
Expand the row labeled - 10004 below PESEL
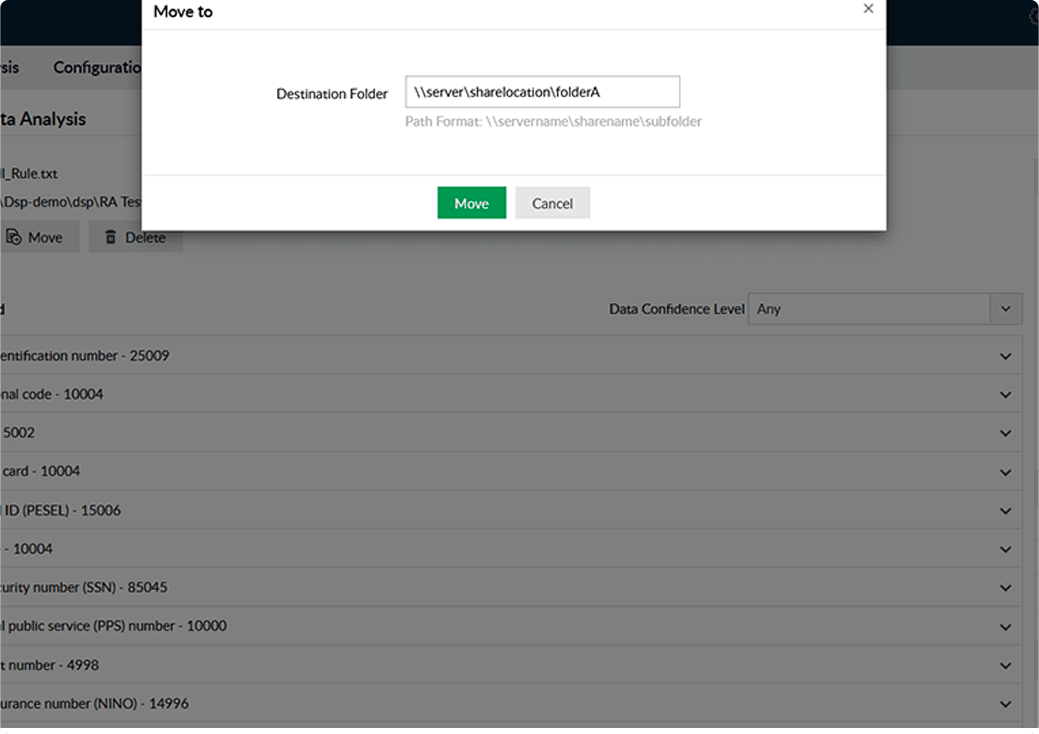pyautogui.click(x=1005, y=549)
